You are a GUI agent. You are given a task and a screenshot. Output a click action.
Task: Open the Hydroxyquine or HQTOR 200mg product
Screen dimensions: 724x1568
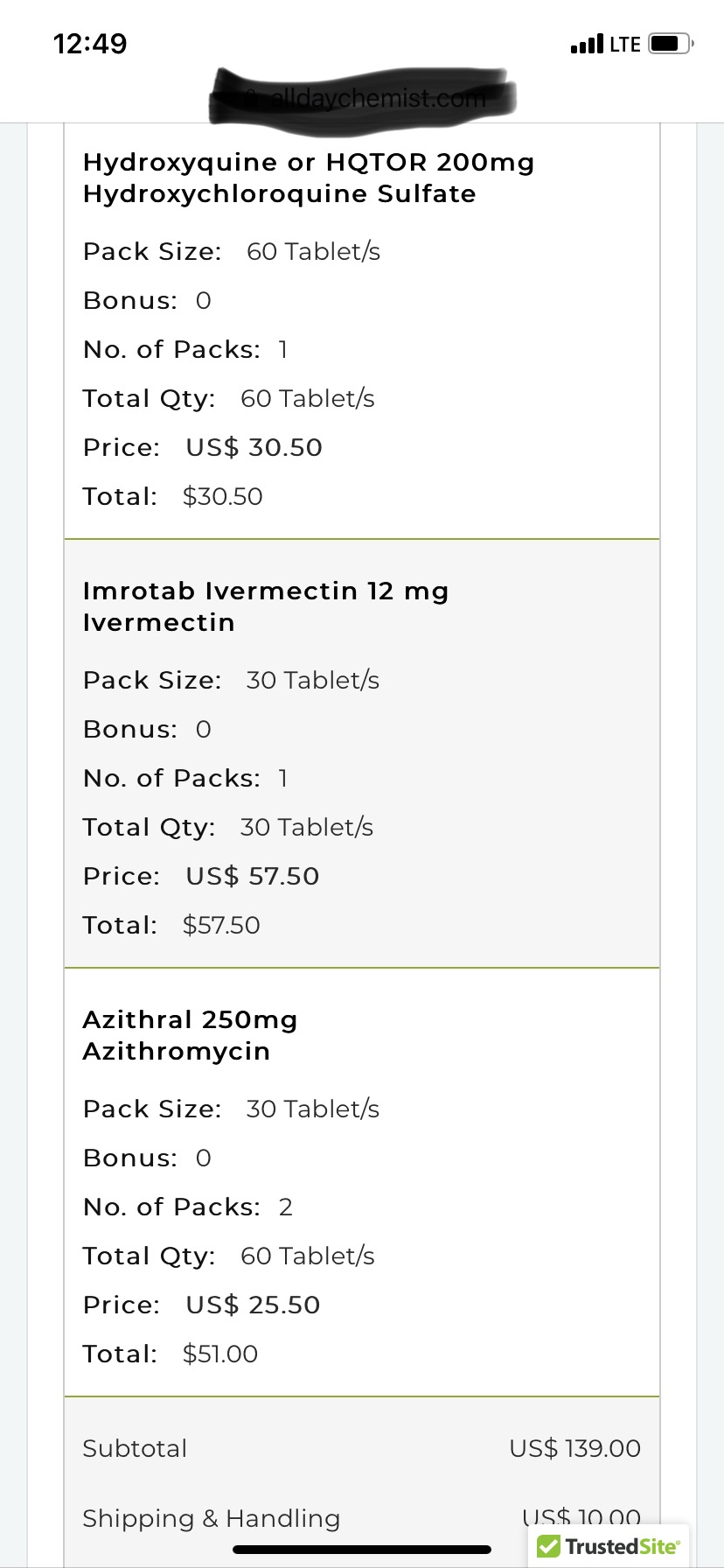click(308, 163)
